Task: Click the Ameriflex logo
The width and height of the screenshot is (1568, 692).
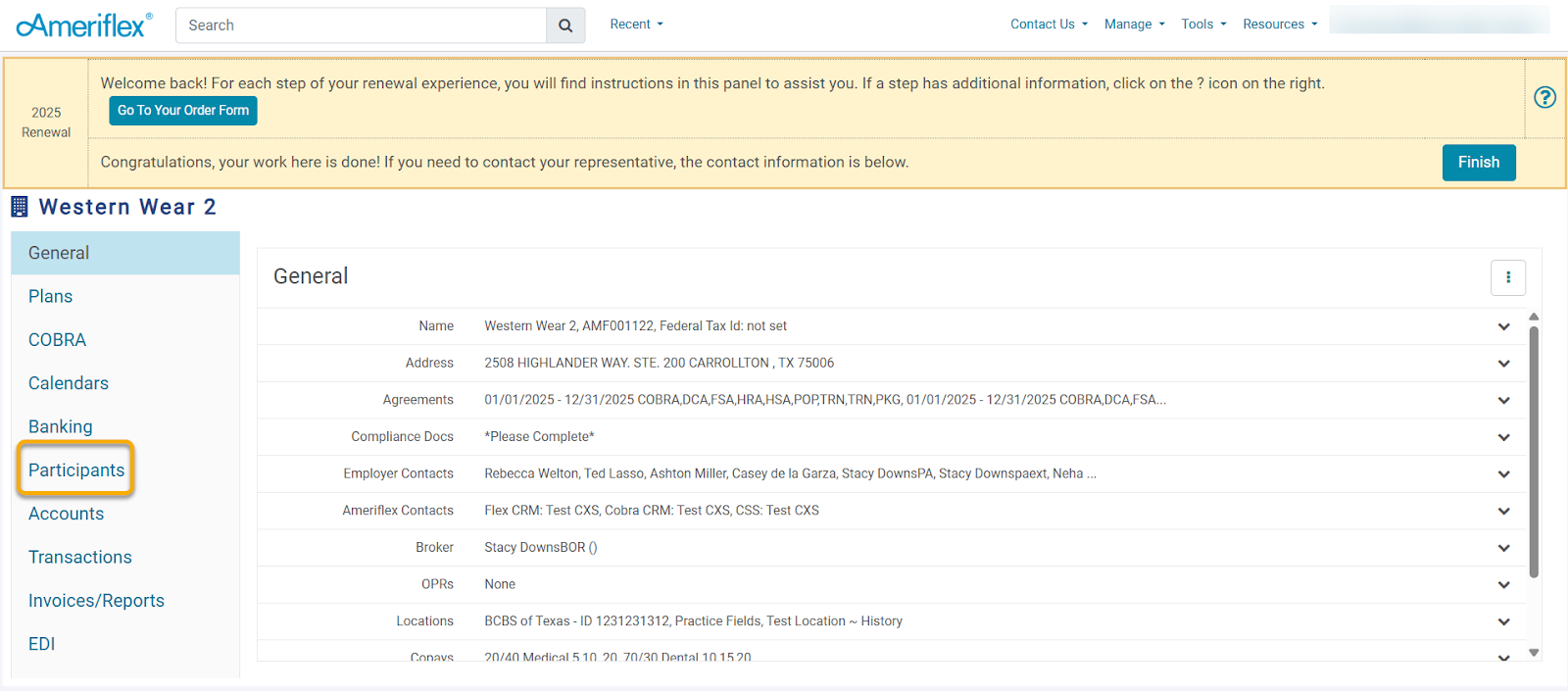Action: coord(84,25)
